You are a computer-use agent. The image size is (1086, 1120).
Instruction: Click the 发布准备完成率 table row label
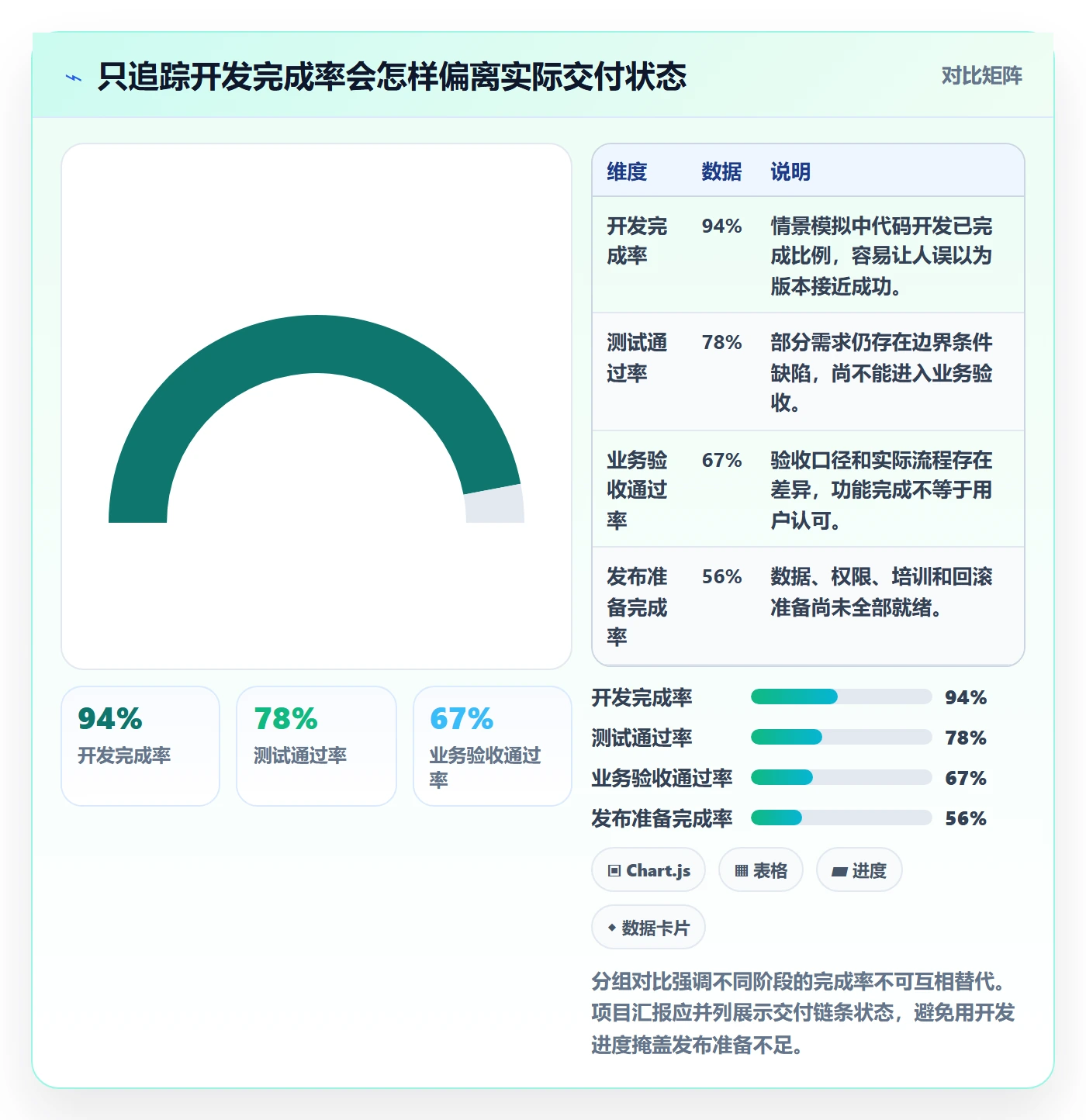point(637,607)
